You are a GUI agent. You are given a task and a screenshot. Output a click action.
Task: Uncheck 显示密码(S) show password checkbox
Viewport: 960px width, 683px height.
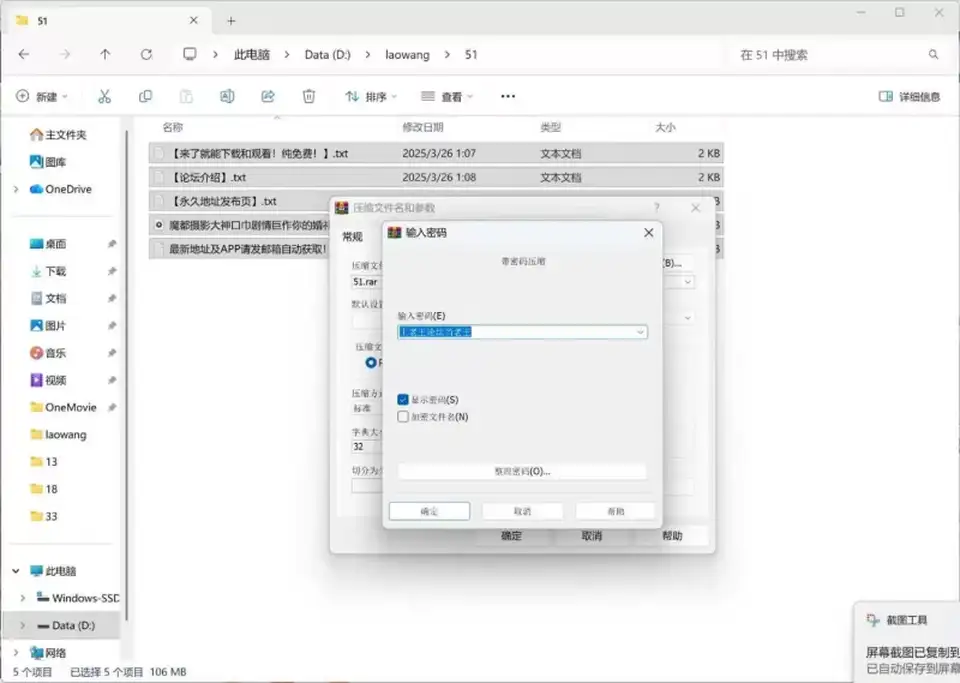pos(403,400)
